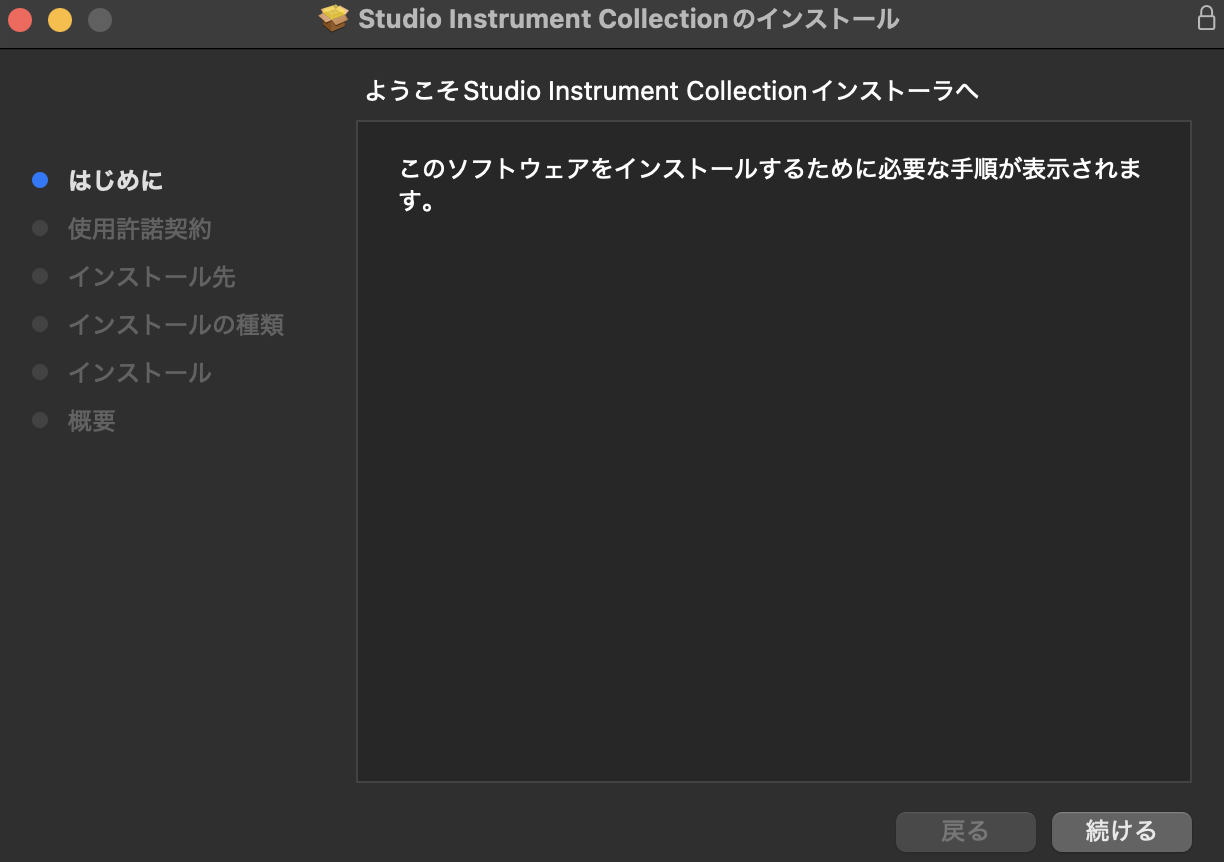1224x862 pixels.
Task: Click the blue bullet beside はじめに
Action: click(x=40, y=180)
